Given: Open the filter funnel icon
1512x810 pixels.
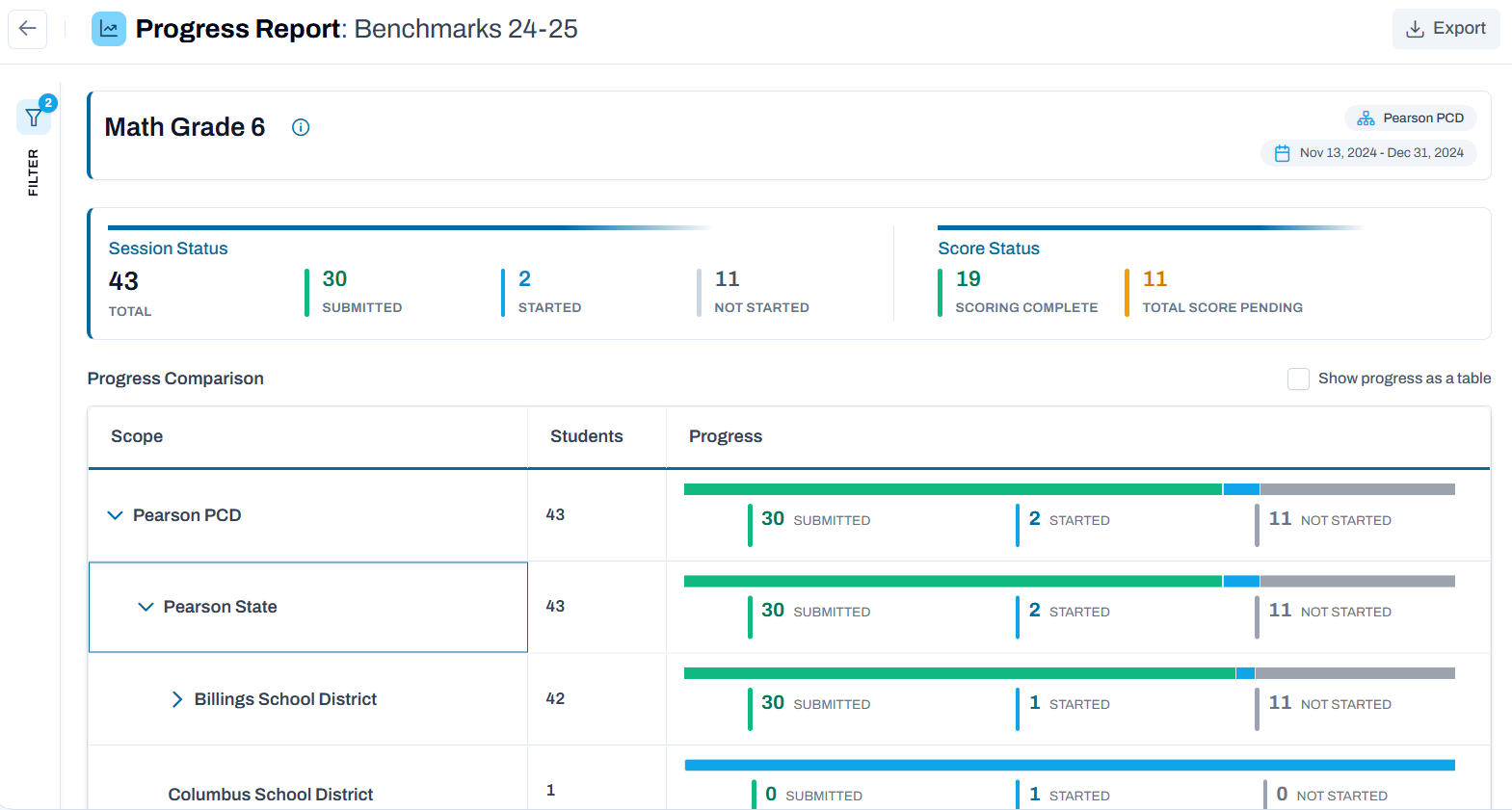Looking at the screenshot, I should [34, 118].
